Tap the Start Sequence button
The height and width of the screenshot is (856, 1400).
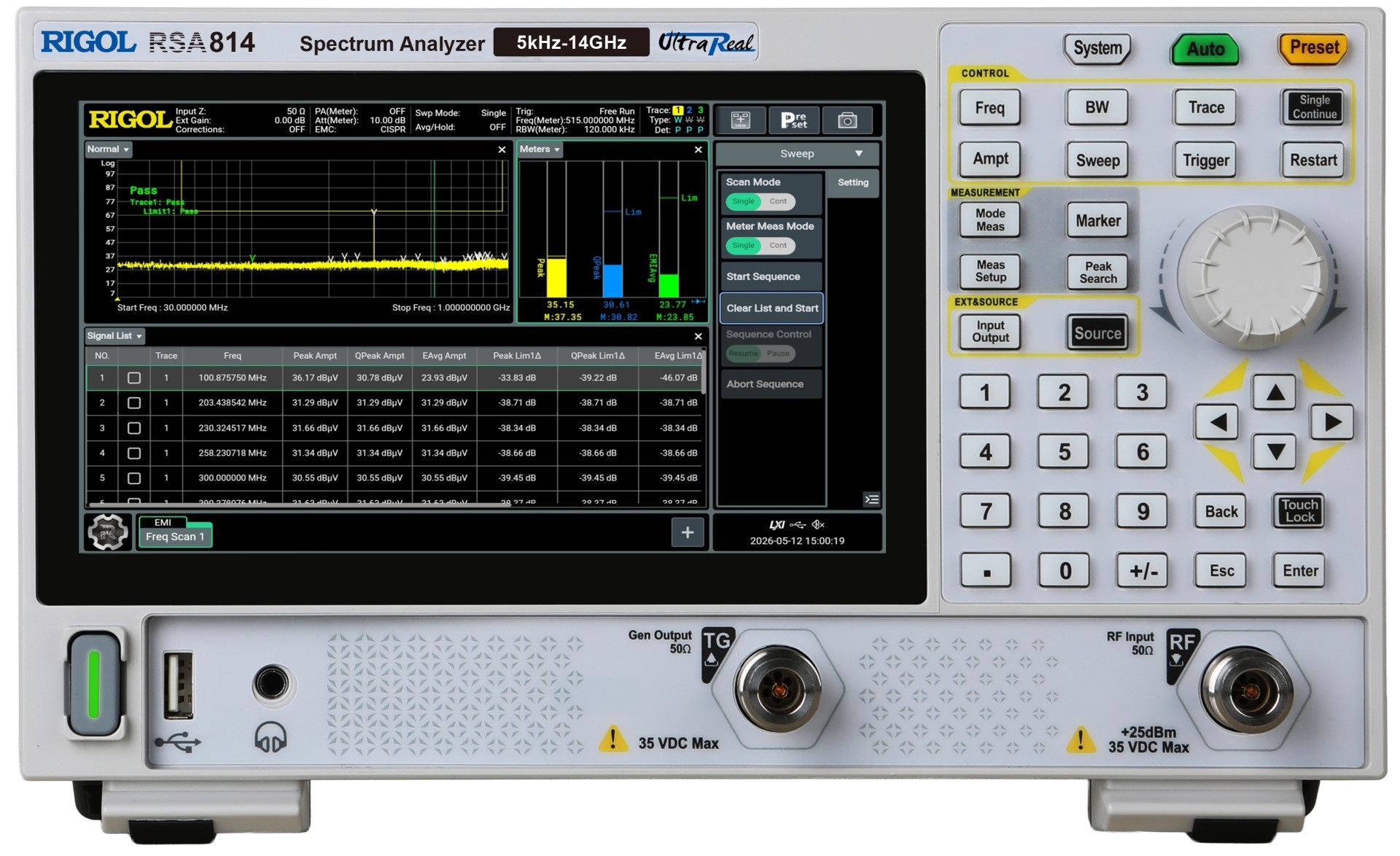[771, 277]
